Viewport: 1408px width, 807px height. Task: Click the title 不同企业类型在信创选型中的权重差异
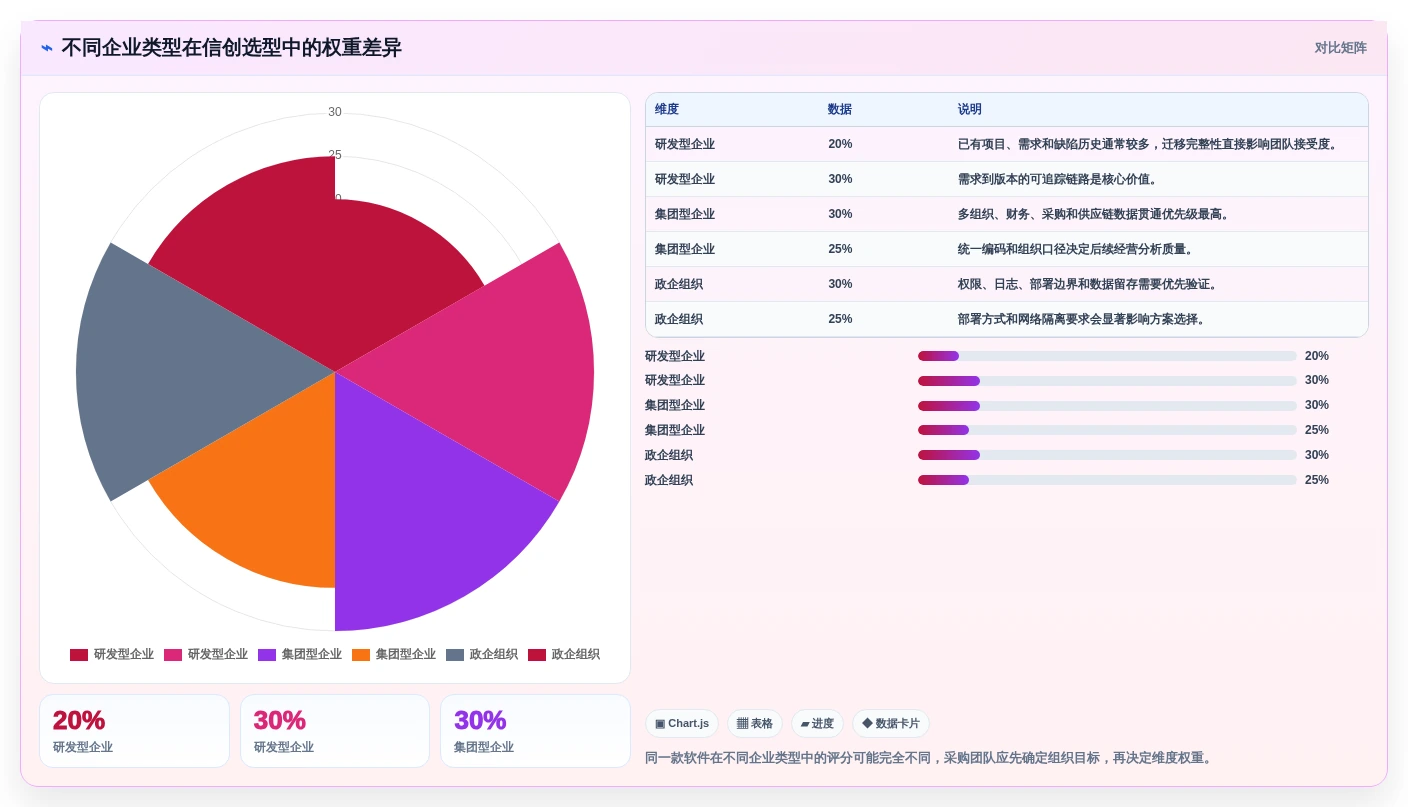[x=231, y=48]
